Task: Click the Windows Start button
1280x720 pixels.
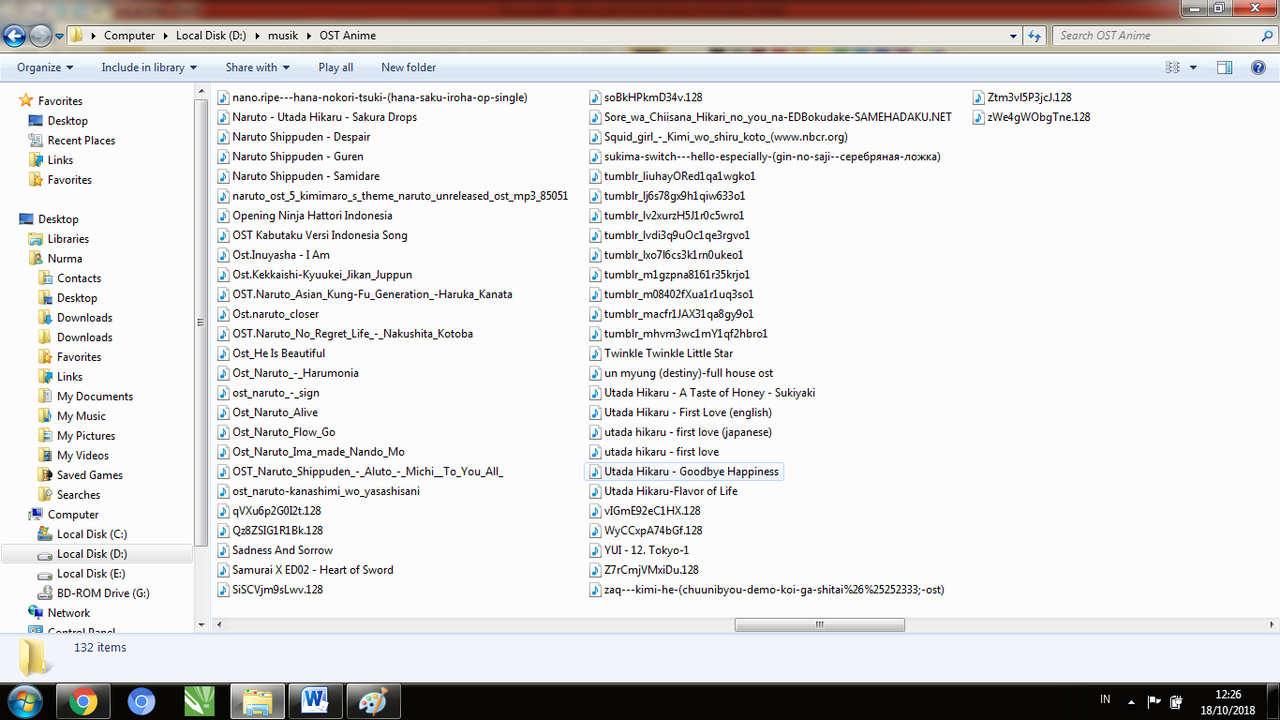Action: click(x=24, y=701)
